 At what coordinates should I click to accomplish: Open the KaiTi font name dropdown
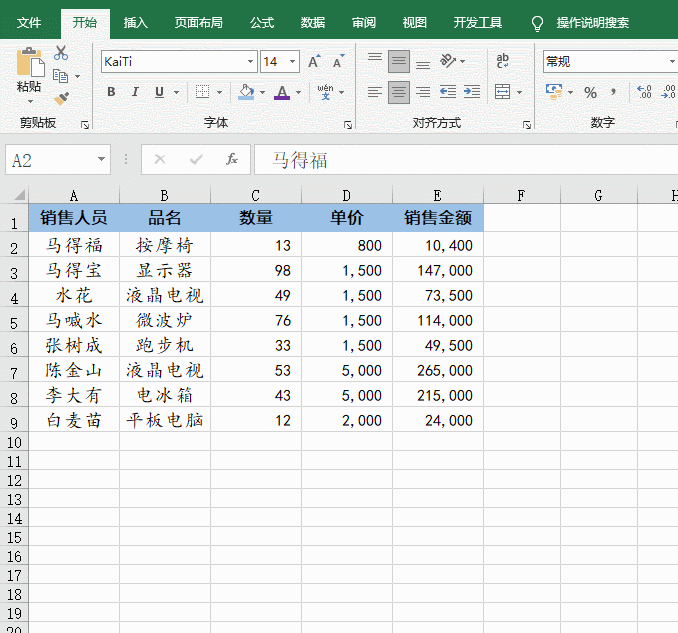pos(250,61)
